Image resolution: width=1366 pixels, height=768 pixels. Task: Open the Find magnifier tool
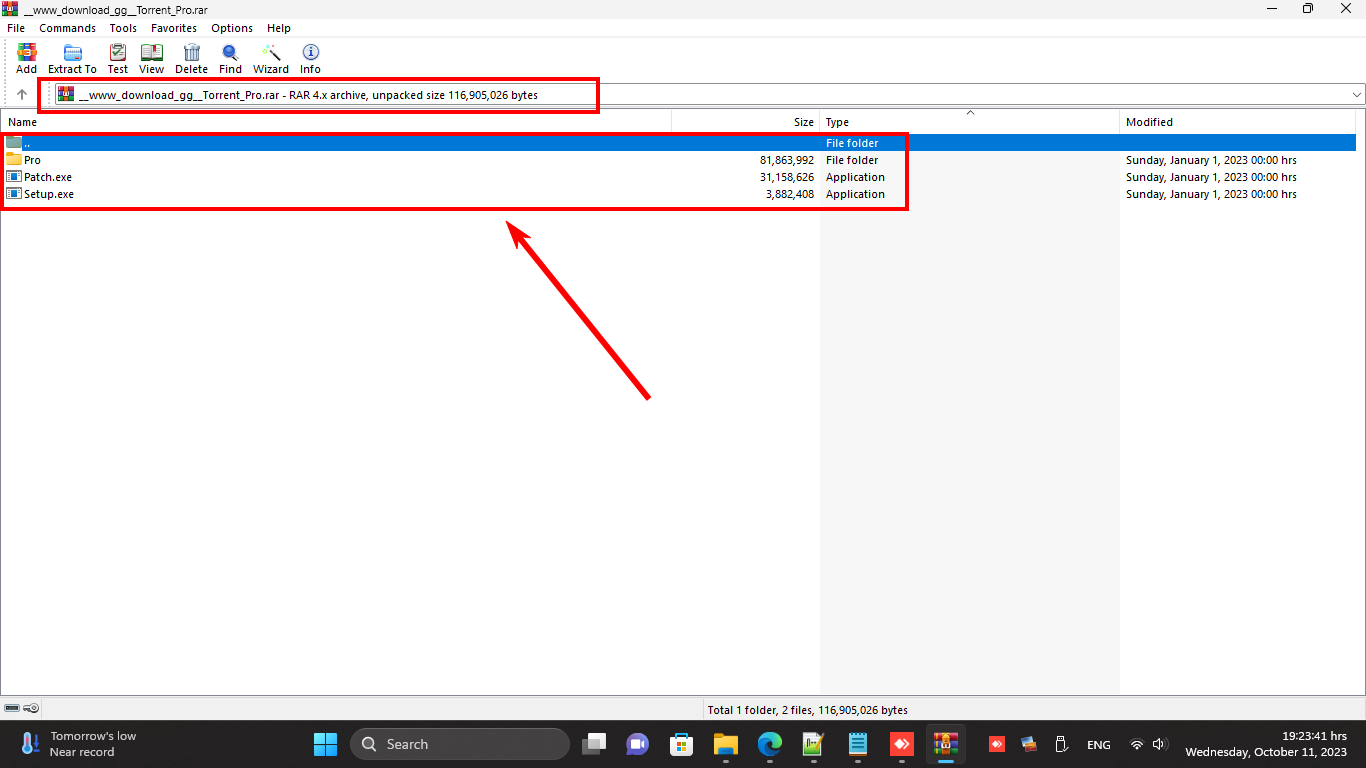tap(230, 59)
